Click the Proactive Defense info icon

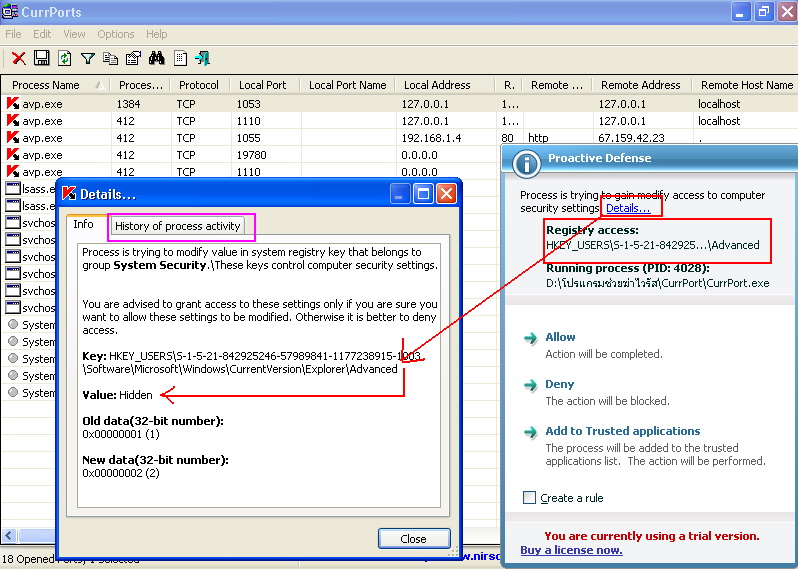(x=526, y=163)
